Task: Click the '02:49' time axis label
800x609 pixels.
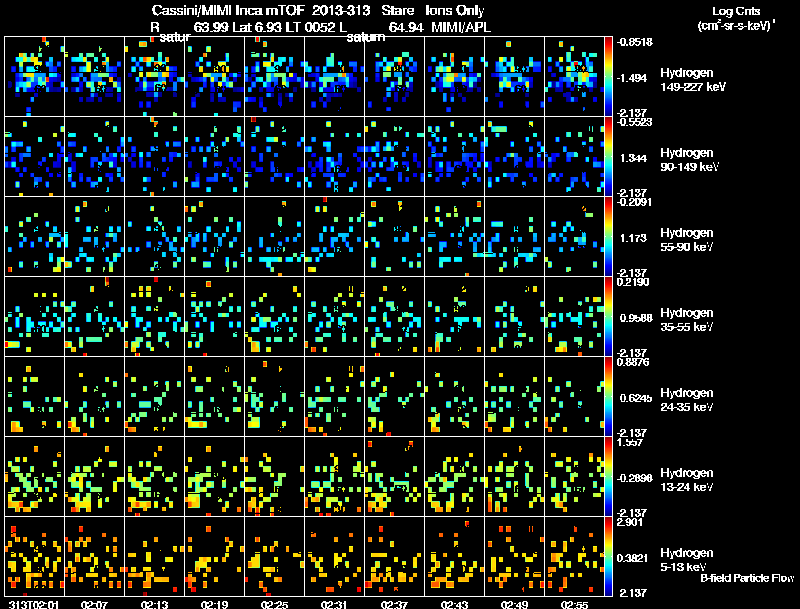Action: [x=514, y=605]
